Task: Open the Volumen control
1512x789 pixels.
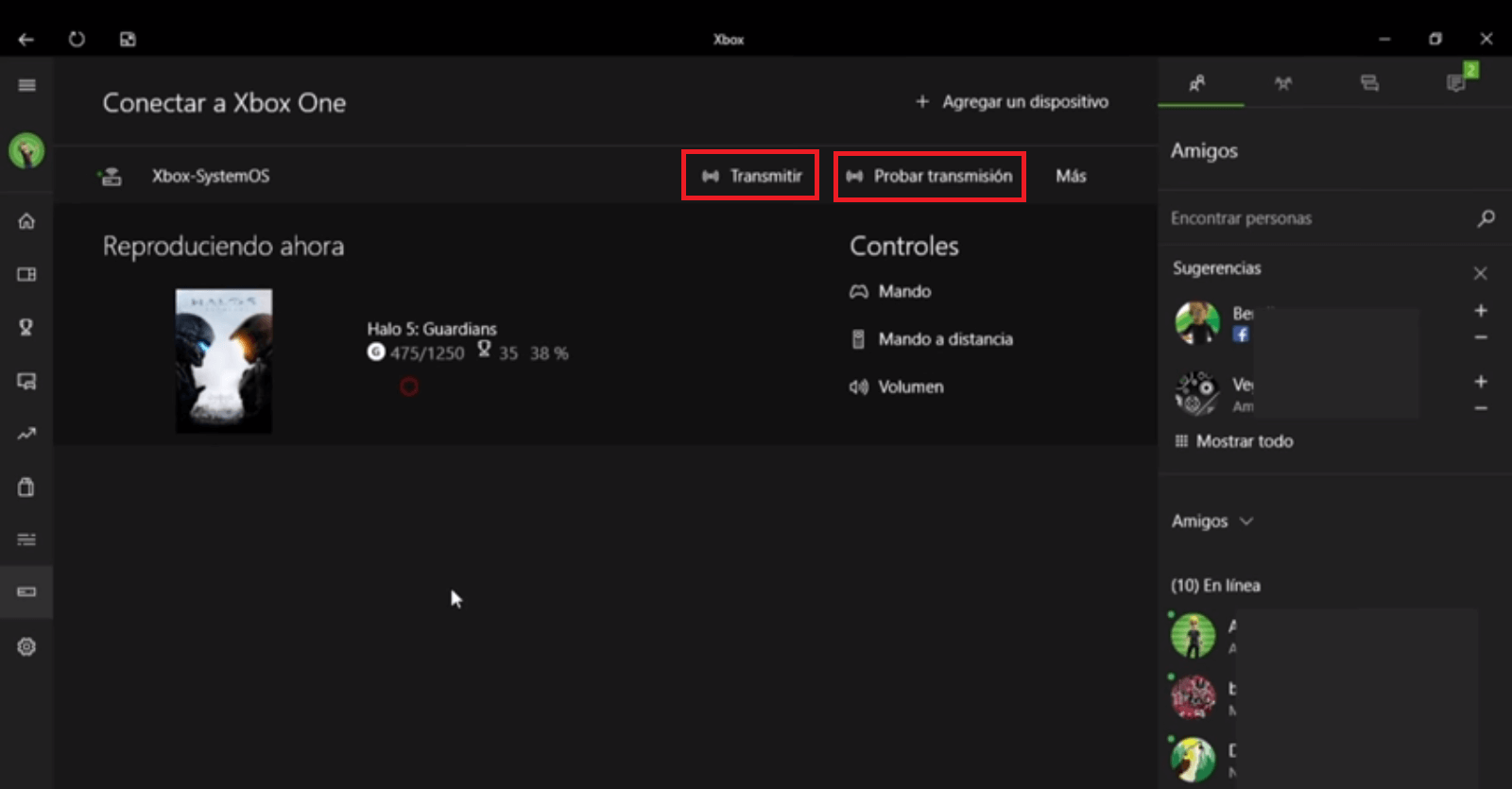Action: 897,386
